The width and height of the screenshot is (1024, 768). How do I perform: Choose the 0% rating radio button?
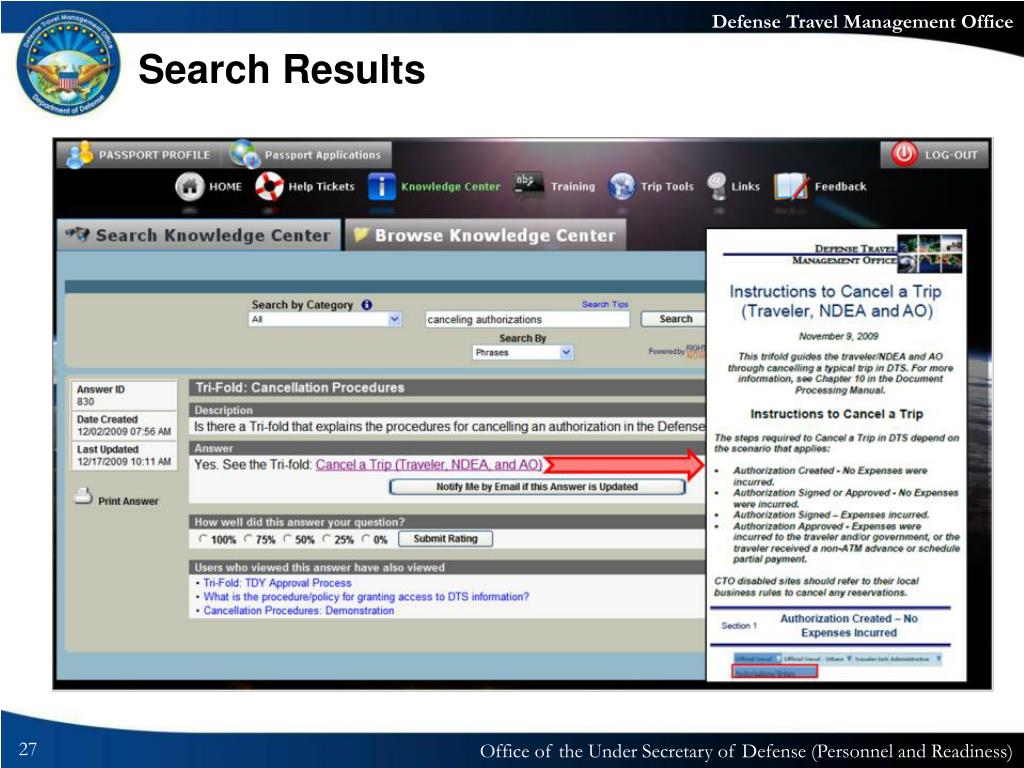(366, 539)
